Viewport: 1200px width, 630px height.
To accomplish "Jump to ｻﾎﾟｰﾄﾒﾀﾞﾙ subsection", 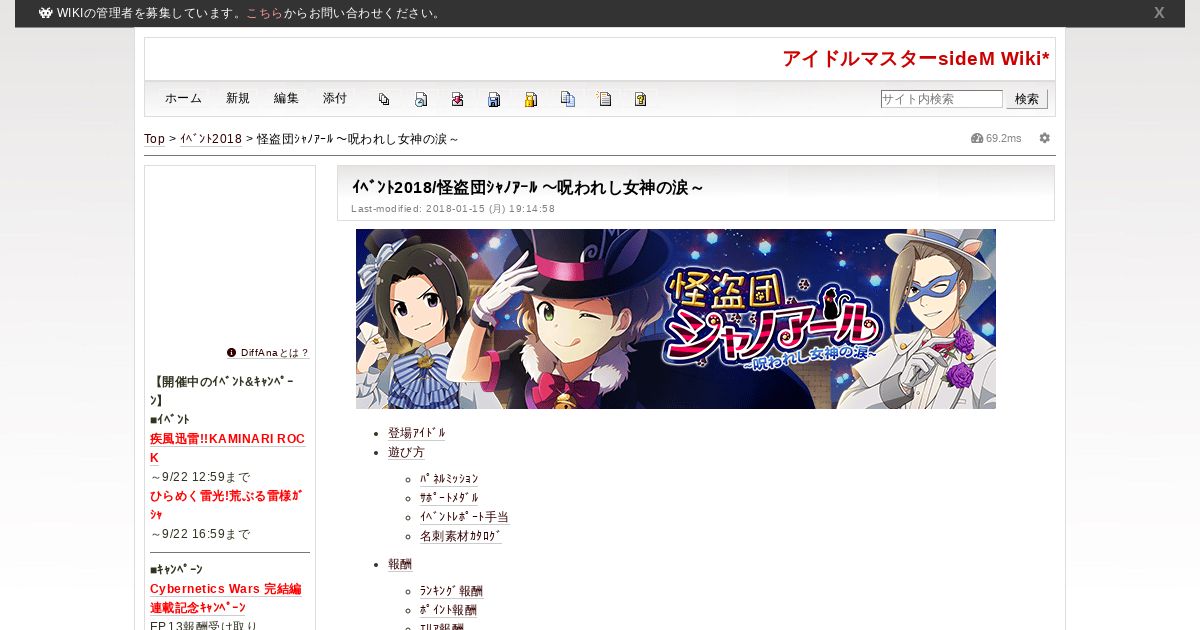I will point(449,498).
